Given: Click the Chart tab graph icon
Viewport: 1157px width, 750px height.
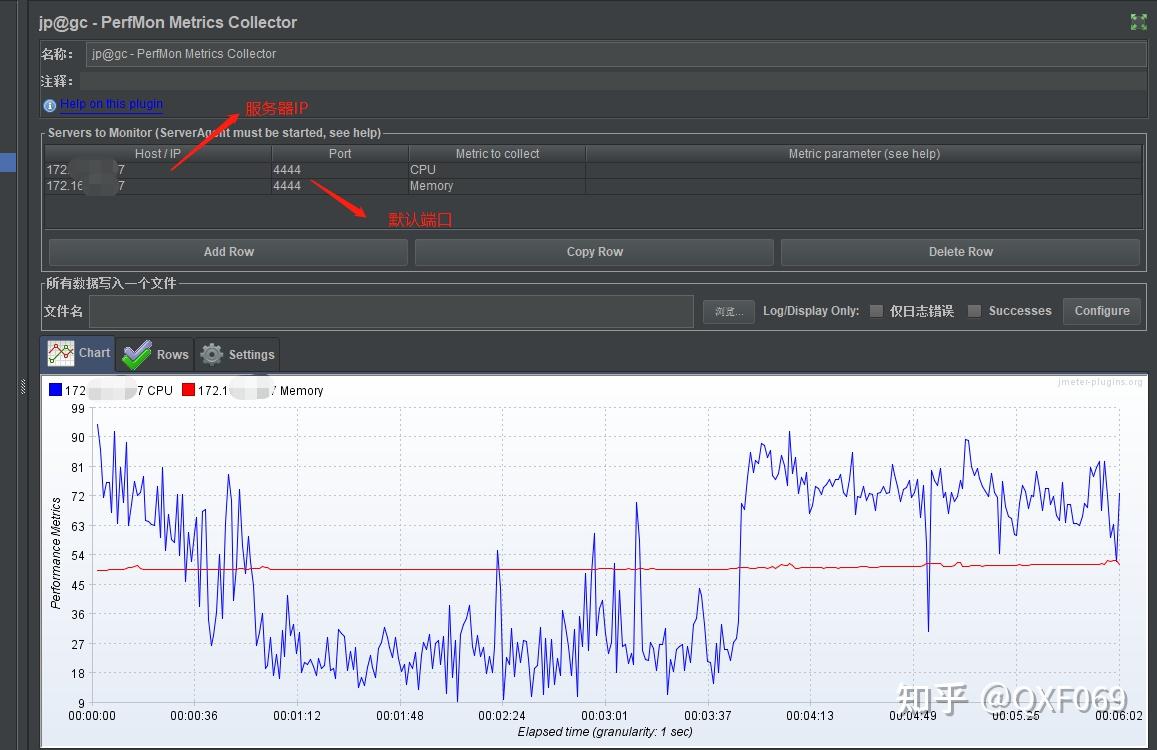Looking at the screenshot, I should point(61,354).
